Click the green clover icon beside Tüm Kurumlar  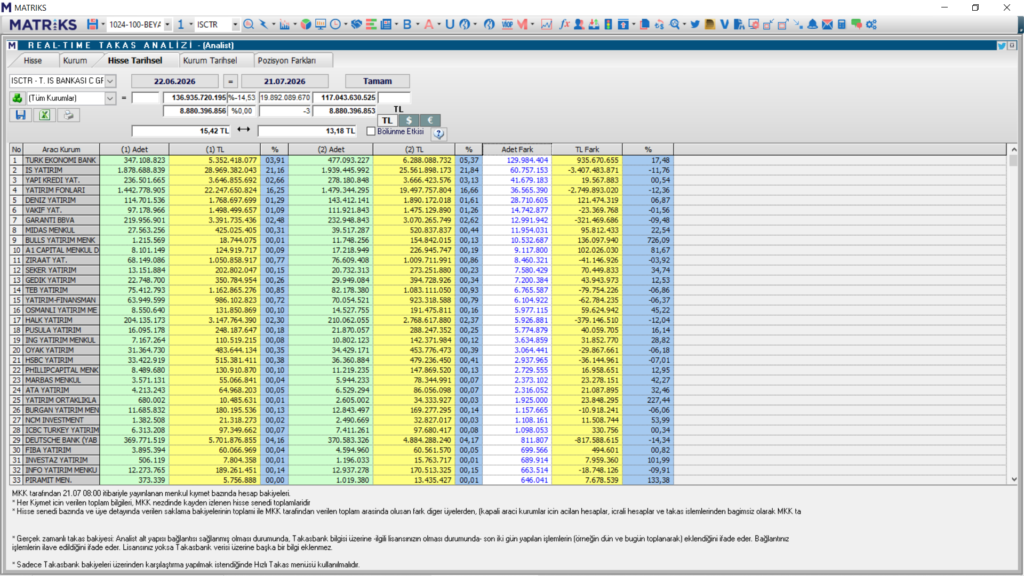(17, 98)
